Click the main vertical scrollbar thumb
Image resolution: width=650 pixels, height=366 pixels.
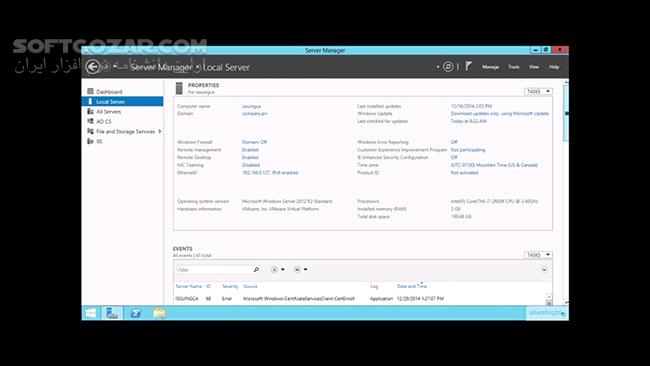pos(566,114)
